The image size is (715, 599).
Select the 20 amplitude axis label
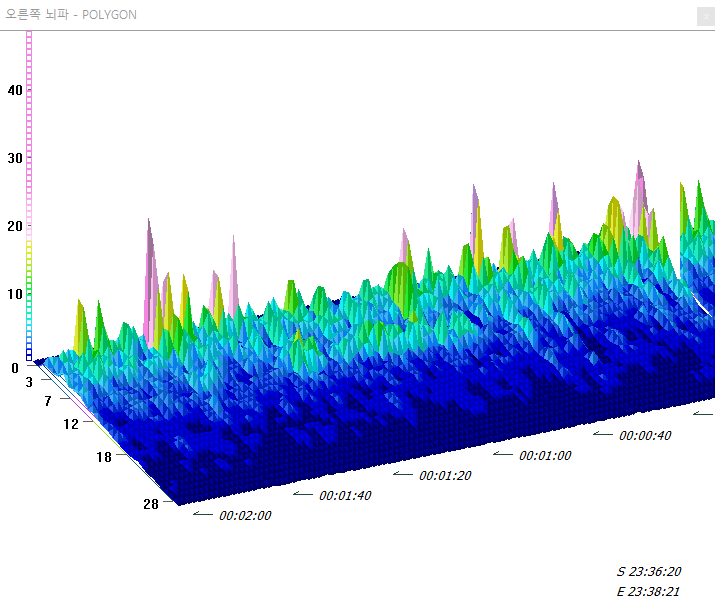14,226
